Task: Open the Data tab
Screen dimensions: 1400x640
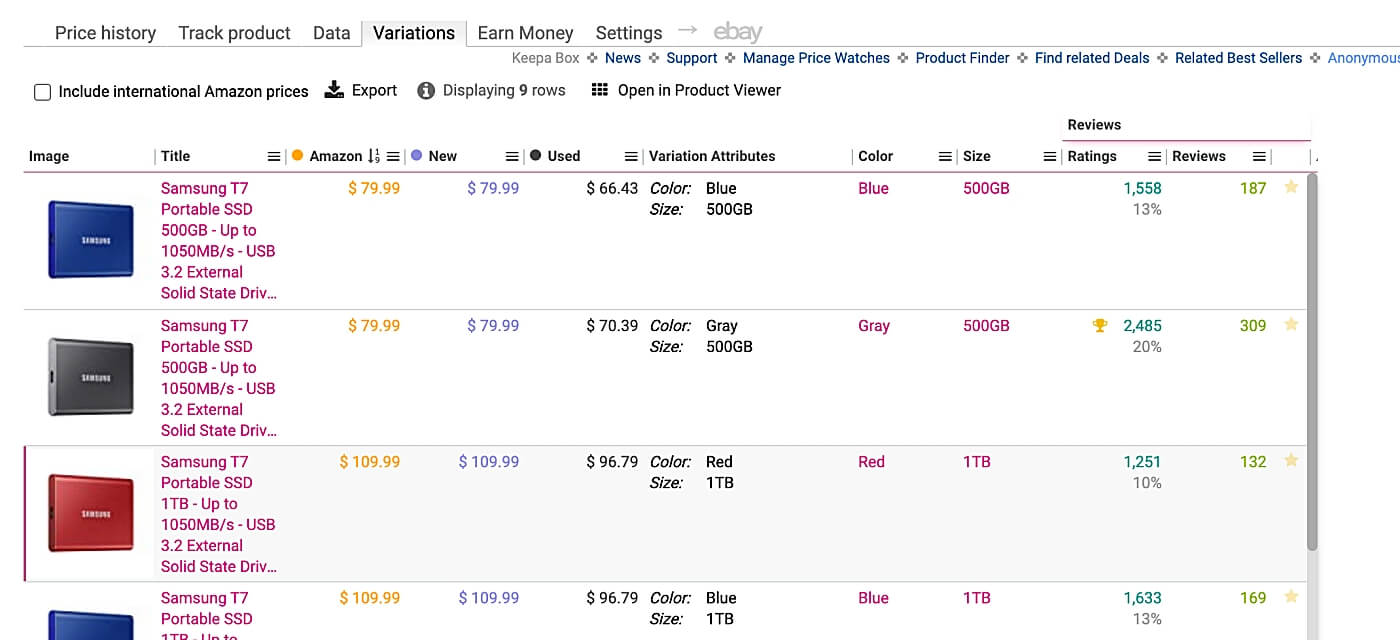Action: pyautogui.click(x=331, y=33)
